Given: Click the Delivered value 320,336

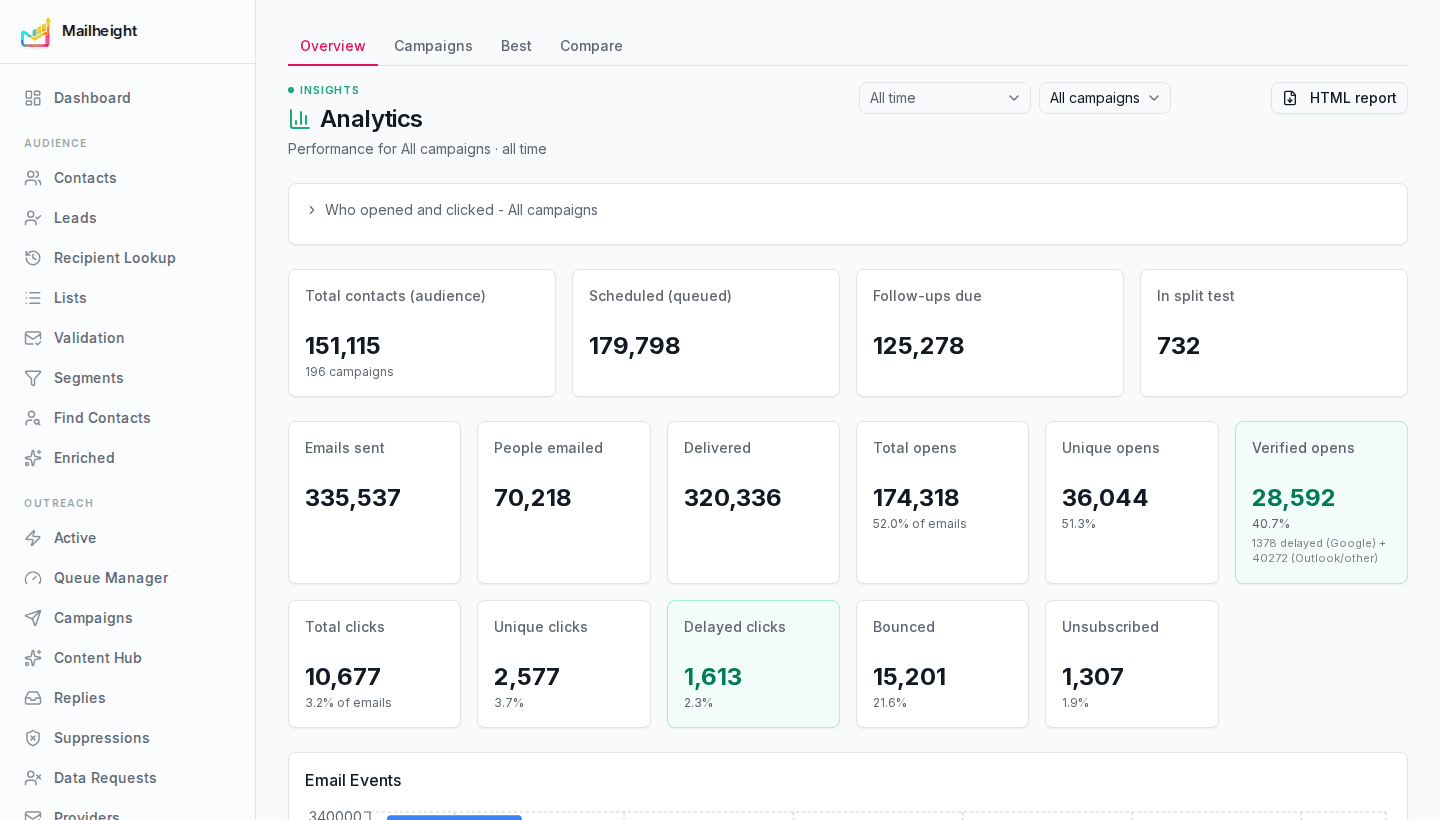Looking at the screenshot, I should click(x=733, y=498).
